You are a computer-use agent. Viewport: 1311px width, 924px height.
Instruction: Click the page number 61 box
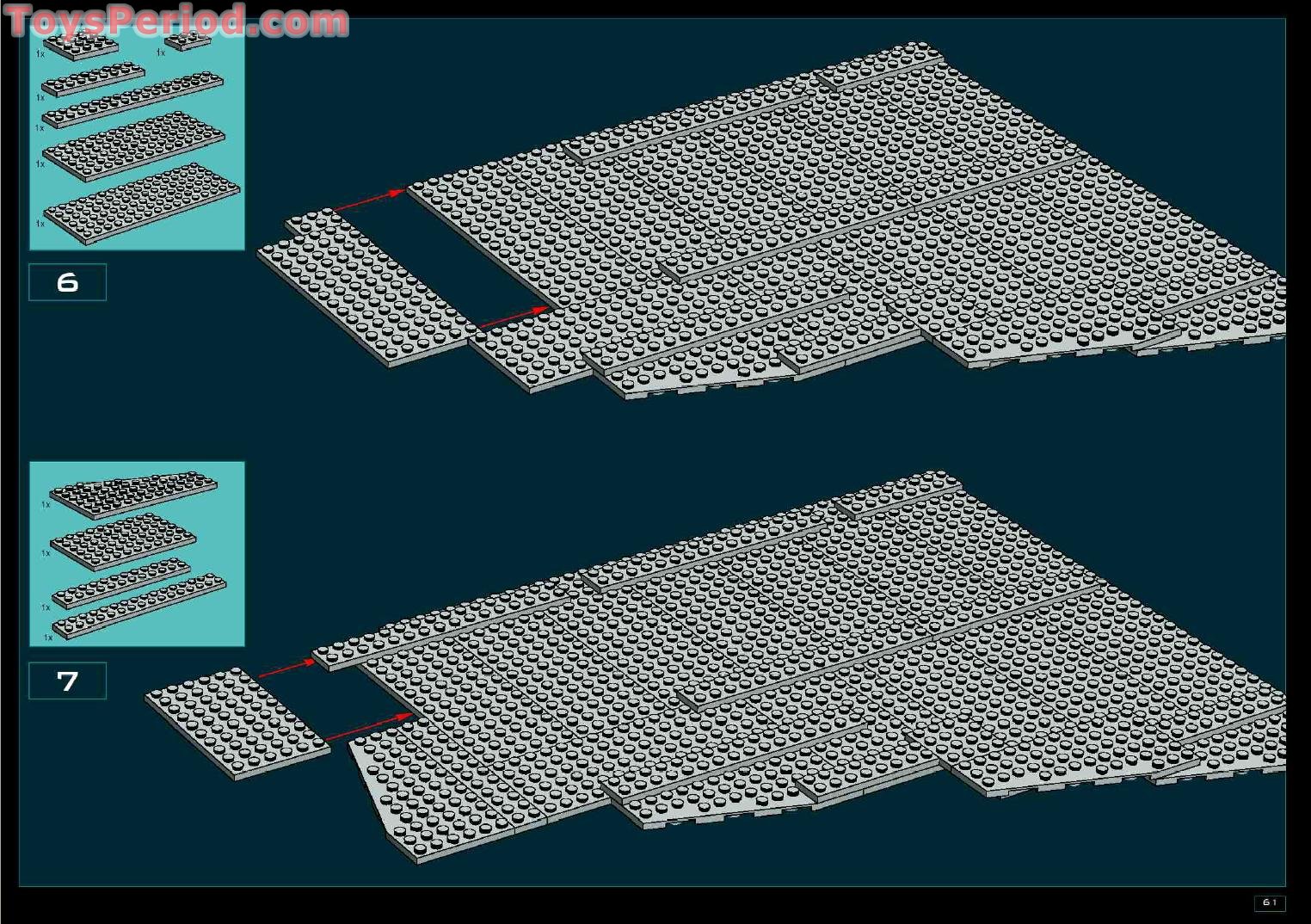1269,902
